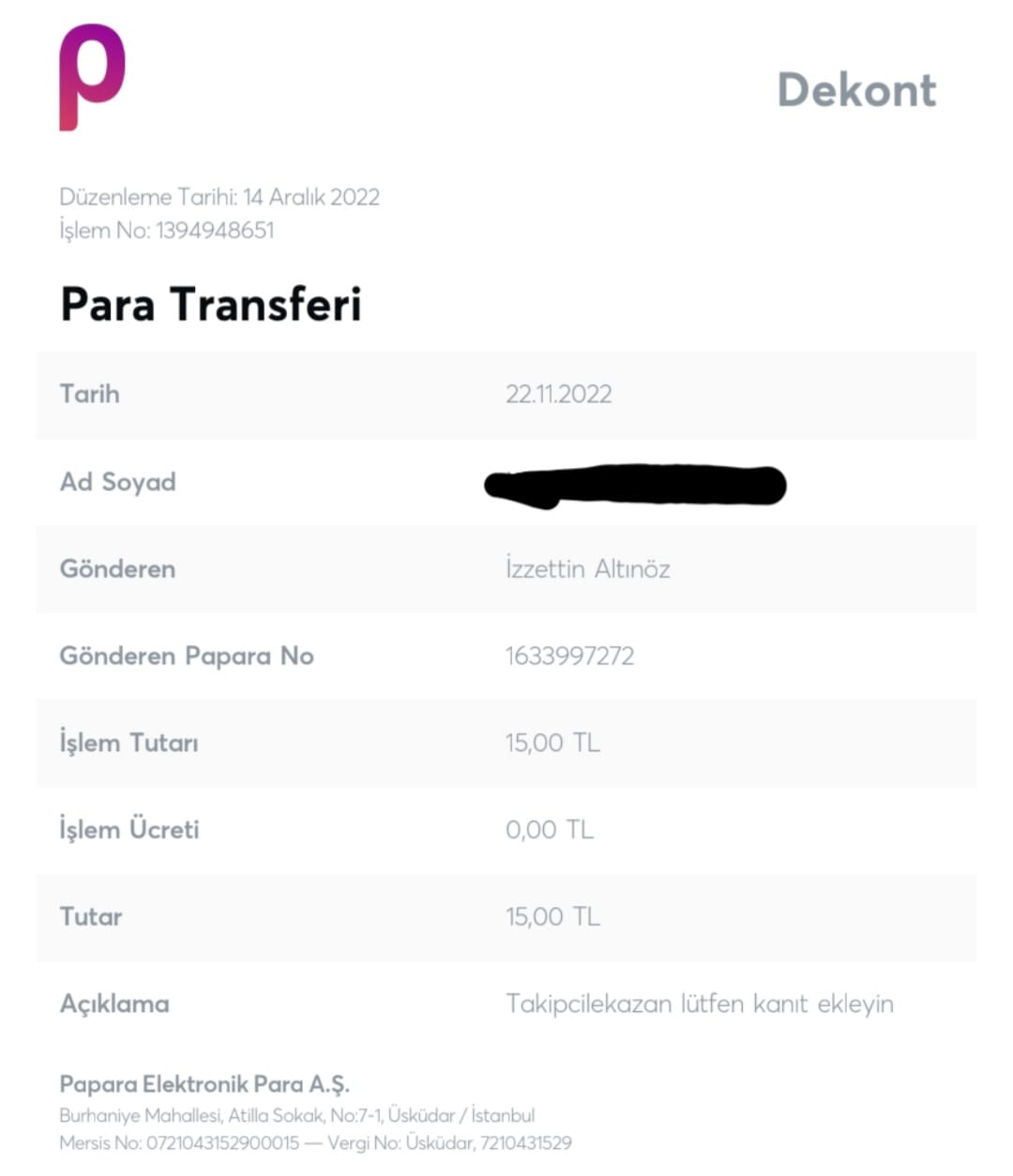The image size is (1013, 1176).
Task: Click Papara Elektronik Para A.Ş. footer
Action: click(x=204, y=1084)
